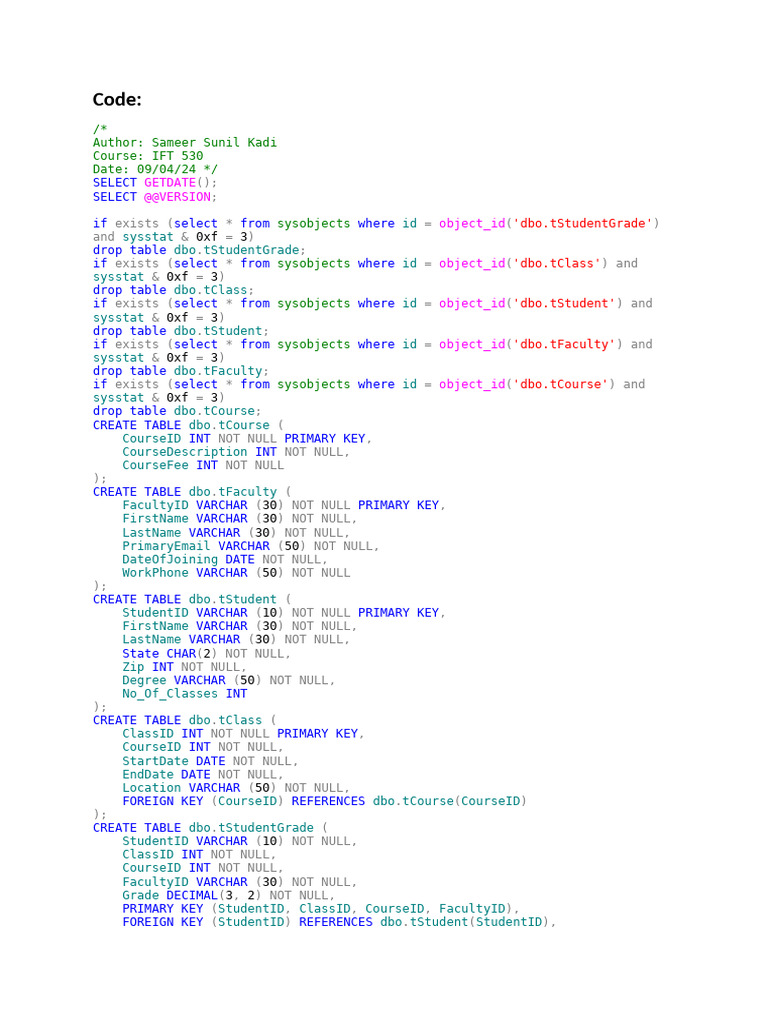Click the 'CREATE TABLE dbo.tFaculty (' line
Screen dimensions: 768x1024
[192, 492]
